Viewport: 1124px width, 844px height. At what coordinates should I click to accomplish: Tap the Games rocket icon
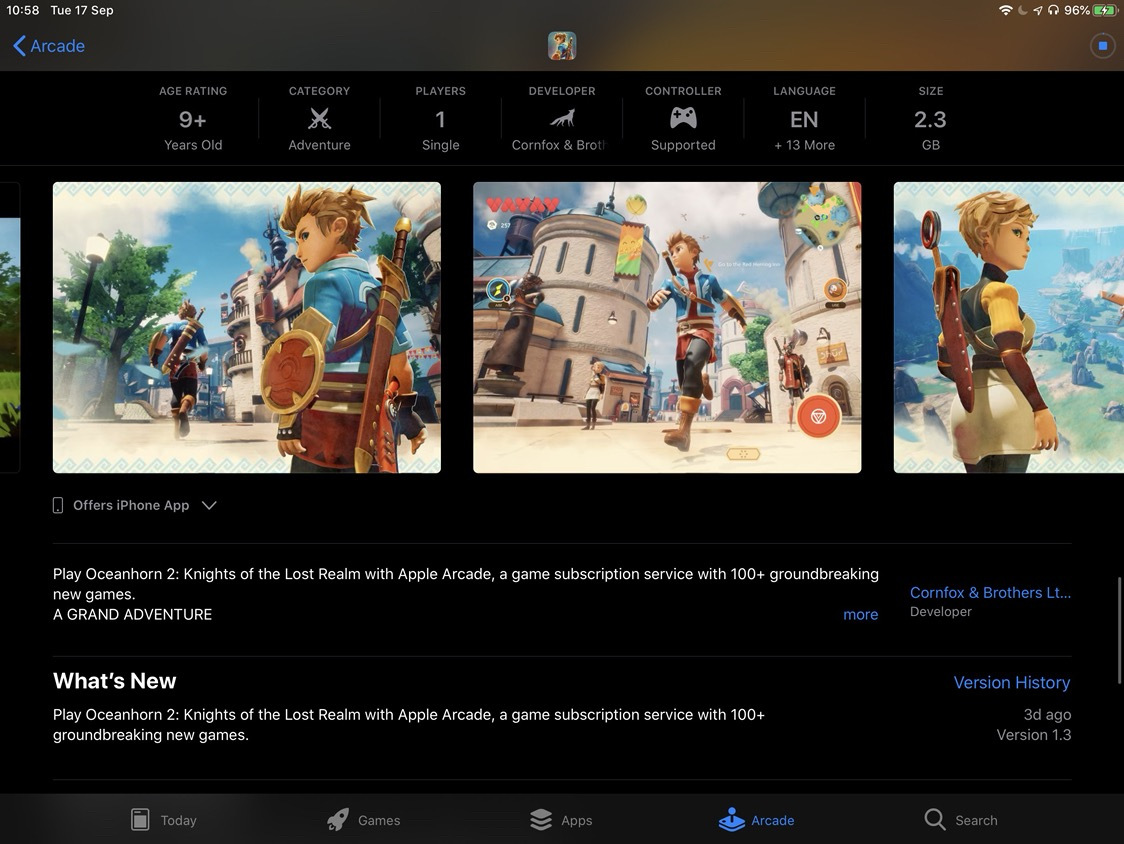pyautogui.click(x=338, y=819)
